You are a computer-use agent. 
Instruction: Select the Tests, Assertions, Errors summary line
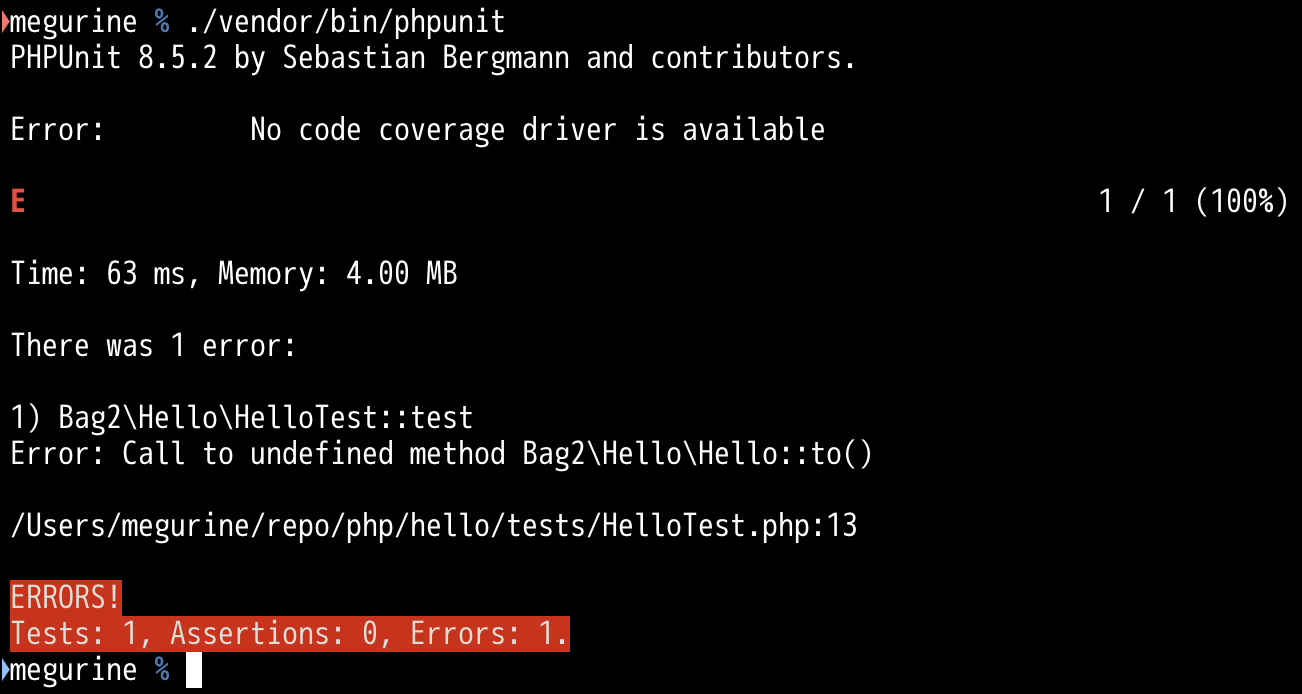coord(290,633)
